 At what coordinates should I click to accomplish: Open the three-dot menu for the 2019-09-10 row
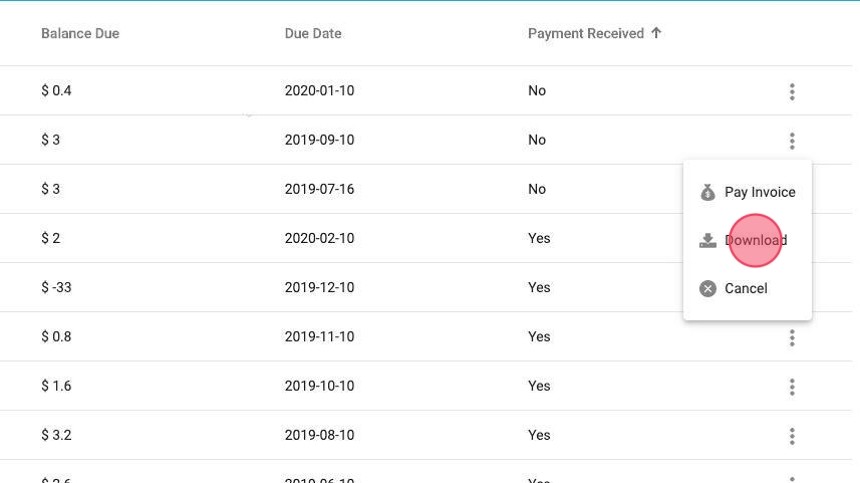[792, 141]
